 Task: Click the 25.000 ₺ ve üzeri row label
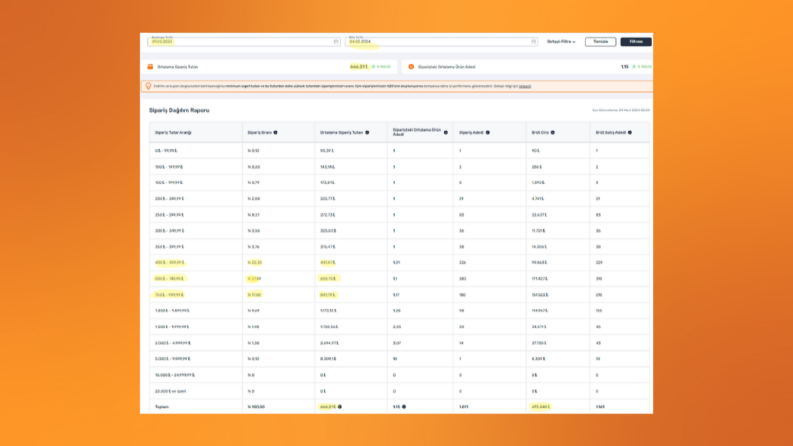pos(171,391)
